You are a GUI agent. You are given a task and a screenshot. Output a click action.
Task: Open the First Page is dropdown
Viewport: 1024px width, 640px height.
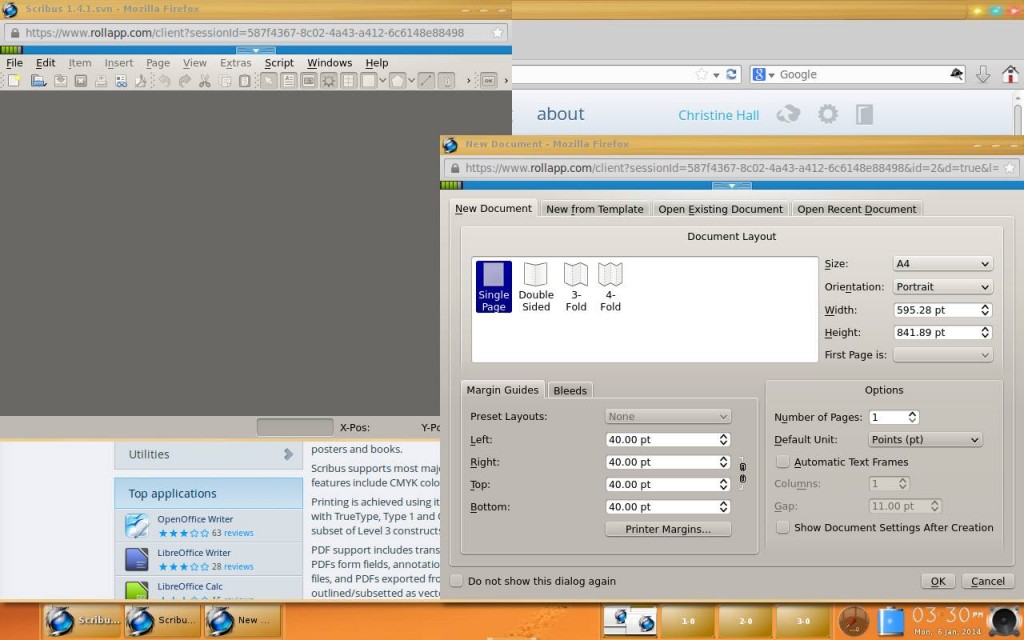pos(942,355)
